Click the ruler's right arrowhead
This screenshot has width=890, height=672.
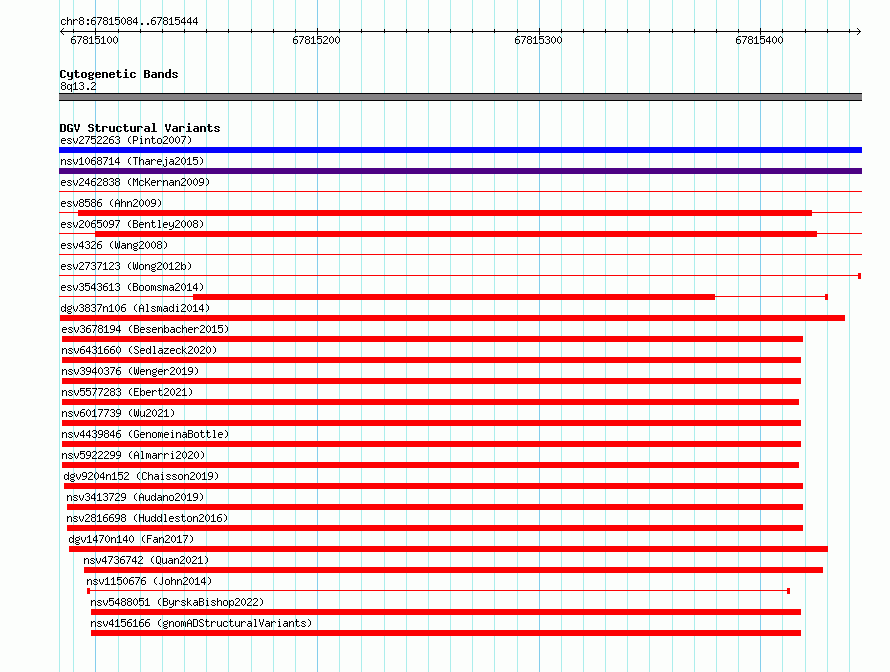859,32
